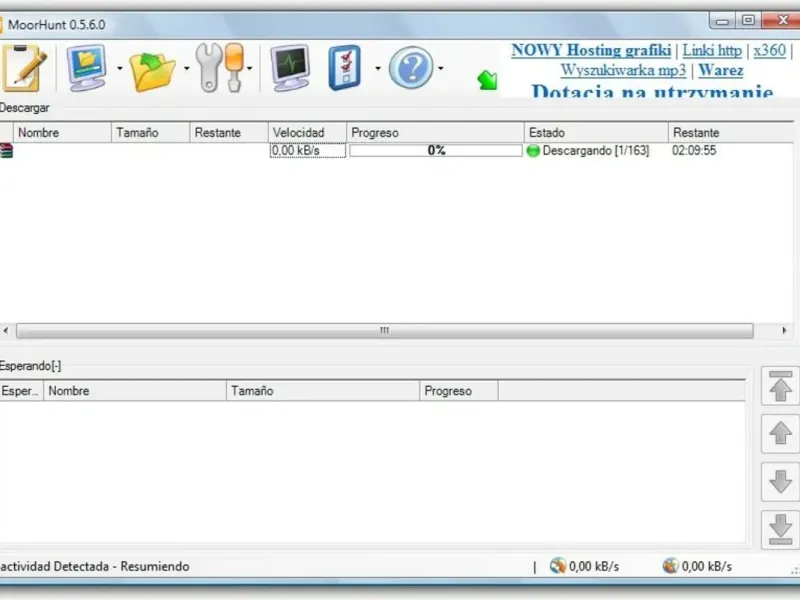Image resolution: width=800 pixels, height=600 pixels.
Task: Click the right arrow of horizontal scrollbar
Action: (x=784, y=331)
